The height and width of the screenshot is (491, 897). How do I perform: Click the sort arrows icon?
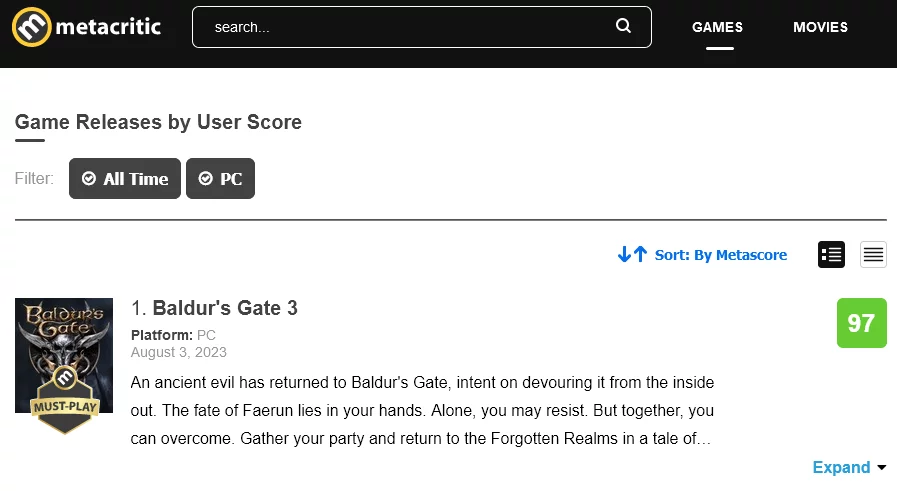[633, 254]
